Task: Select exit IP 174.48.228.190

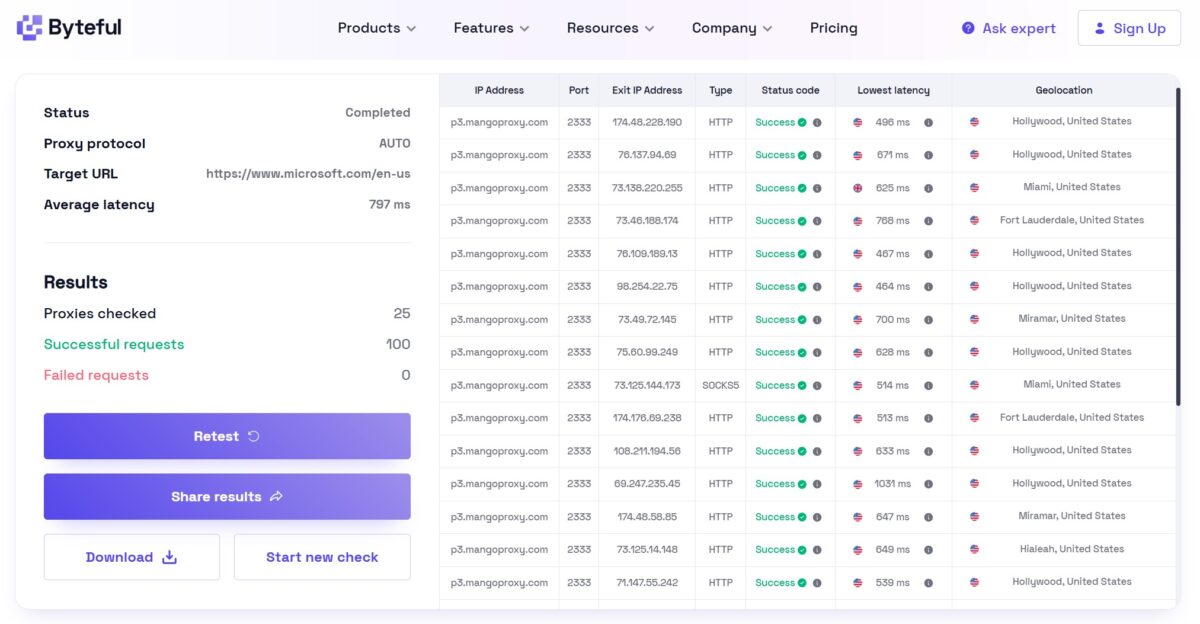Action: coord(647,122)
